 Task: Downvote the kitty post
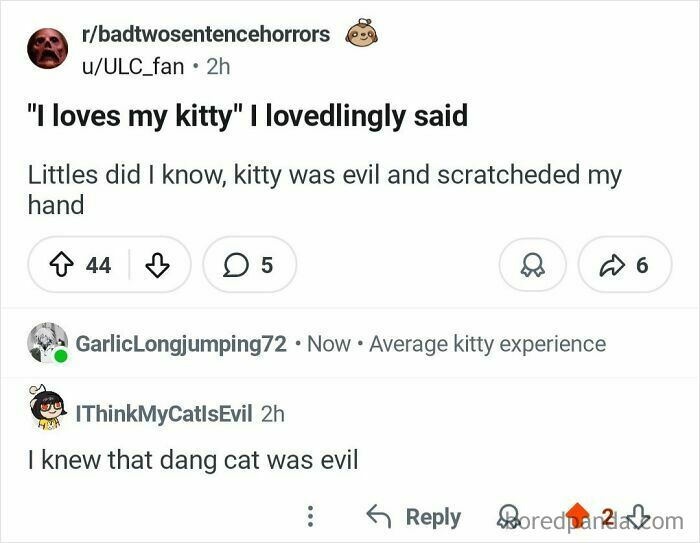(x=156, y=265)
